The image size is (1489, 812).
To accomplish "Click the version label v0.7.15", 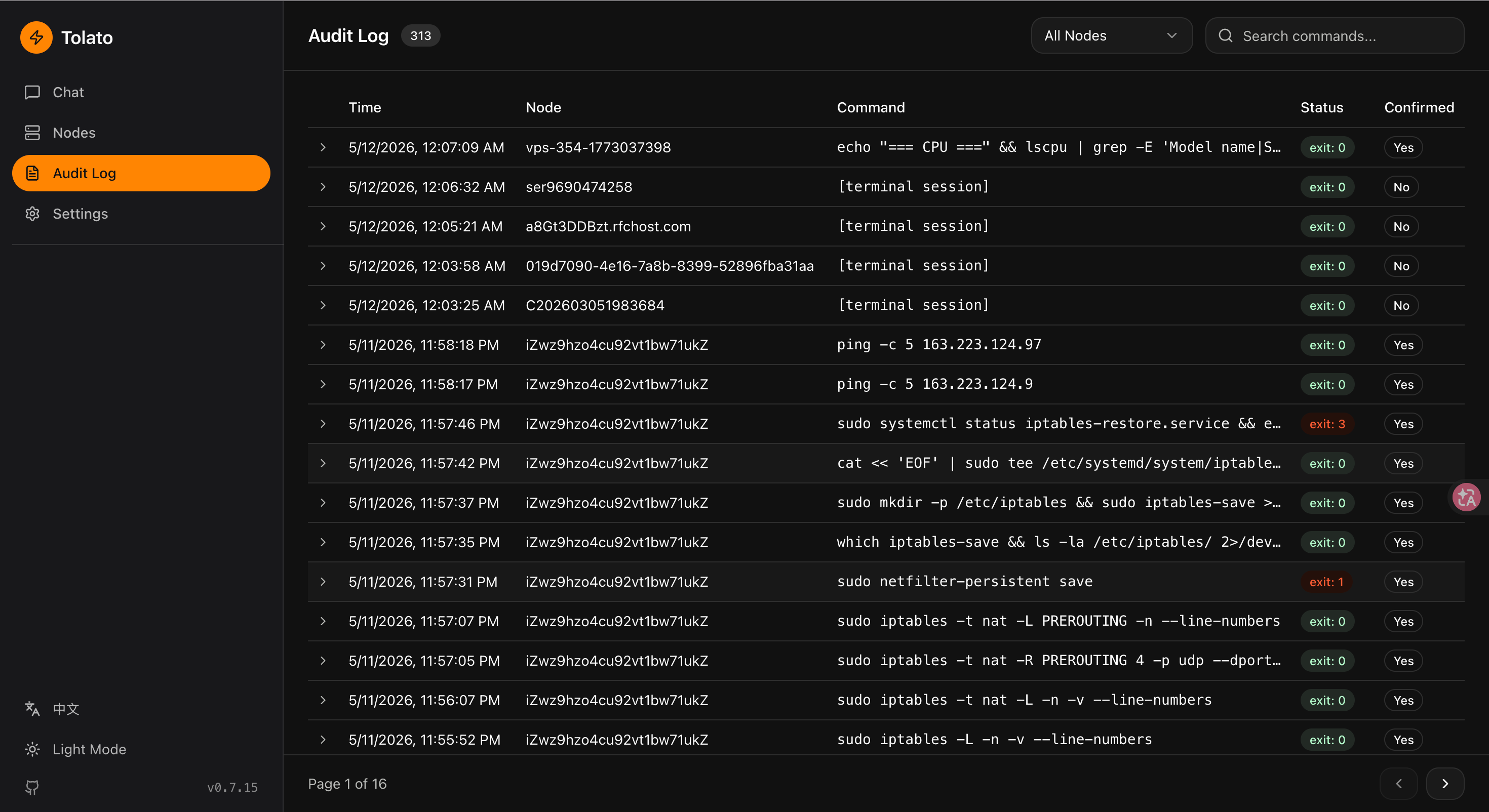I will (x=232, y=788).
